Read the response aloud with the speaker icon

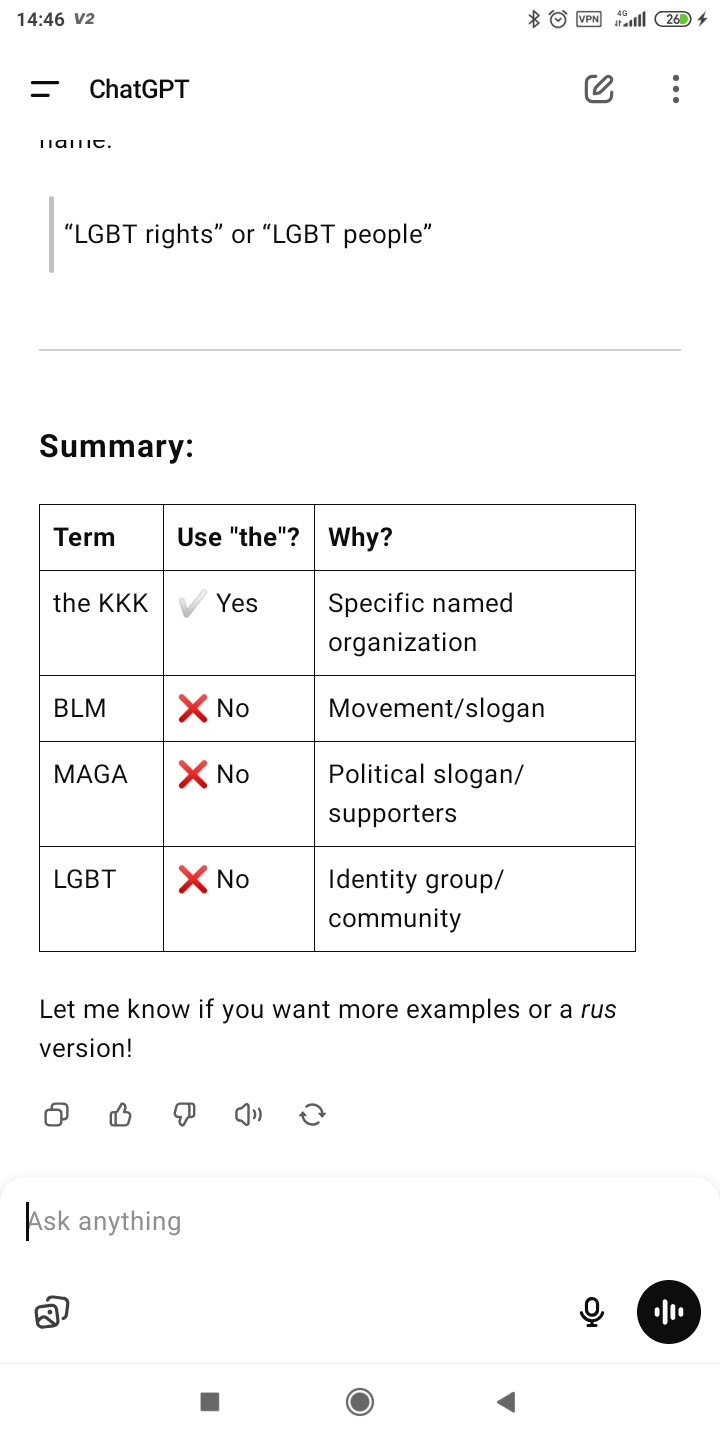coord(248,1114)
